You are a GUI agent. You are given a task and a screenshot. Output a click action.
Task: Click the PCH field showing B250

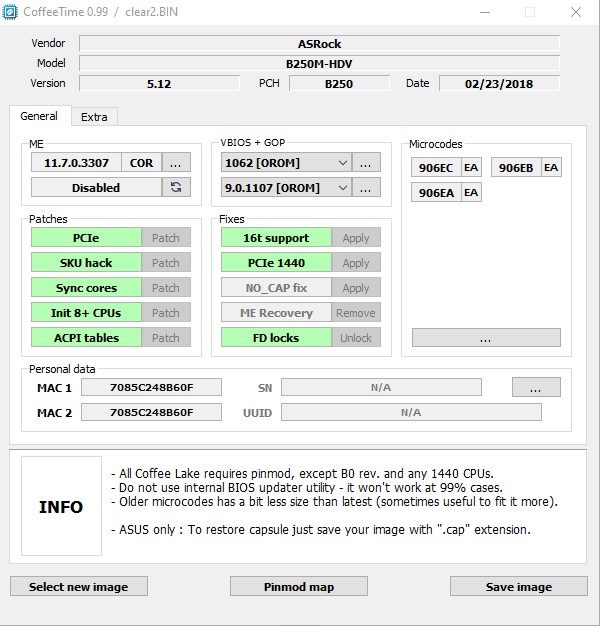click(339, 83)
